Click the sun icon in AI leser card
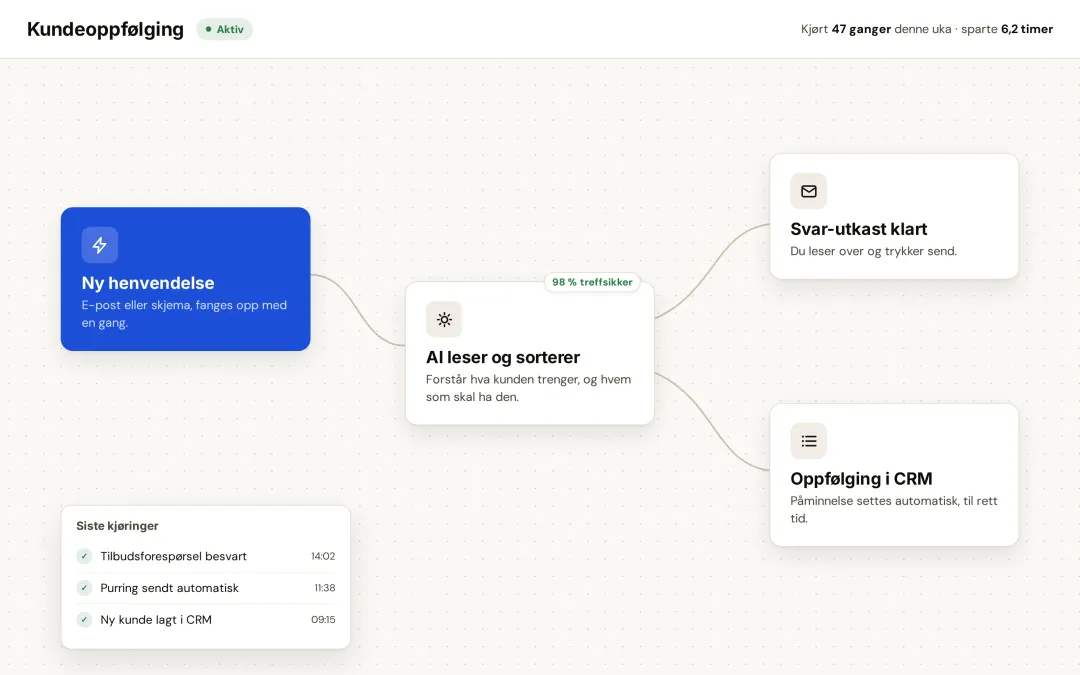The height and width of the screenshot is (675, 1080). pos(444,320)
